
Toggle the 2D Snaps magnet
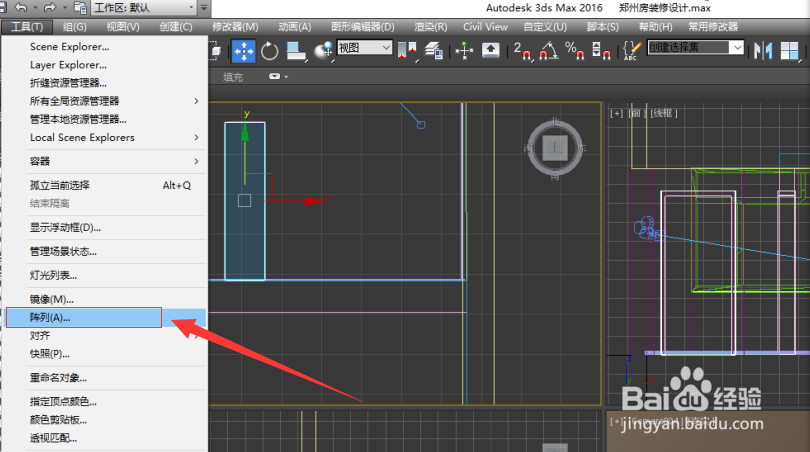pyautogui.click(x=522, y=51)
